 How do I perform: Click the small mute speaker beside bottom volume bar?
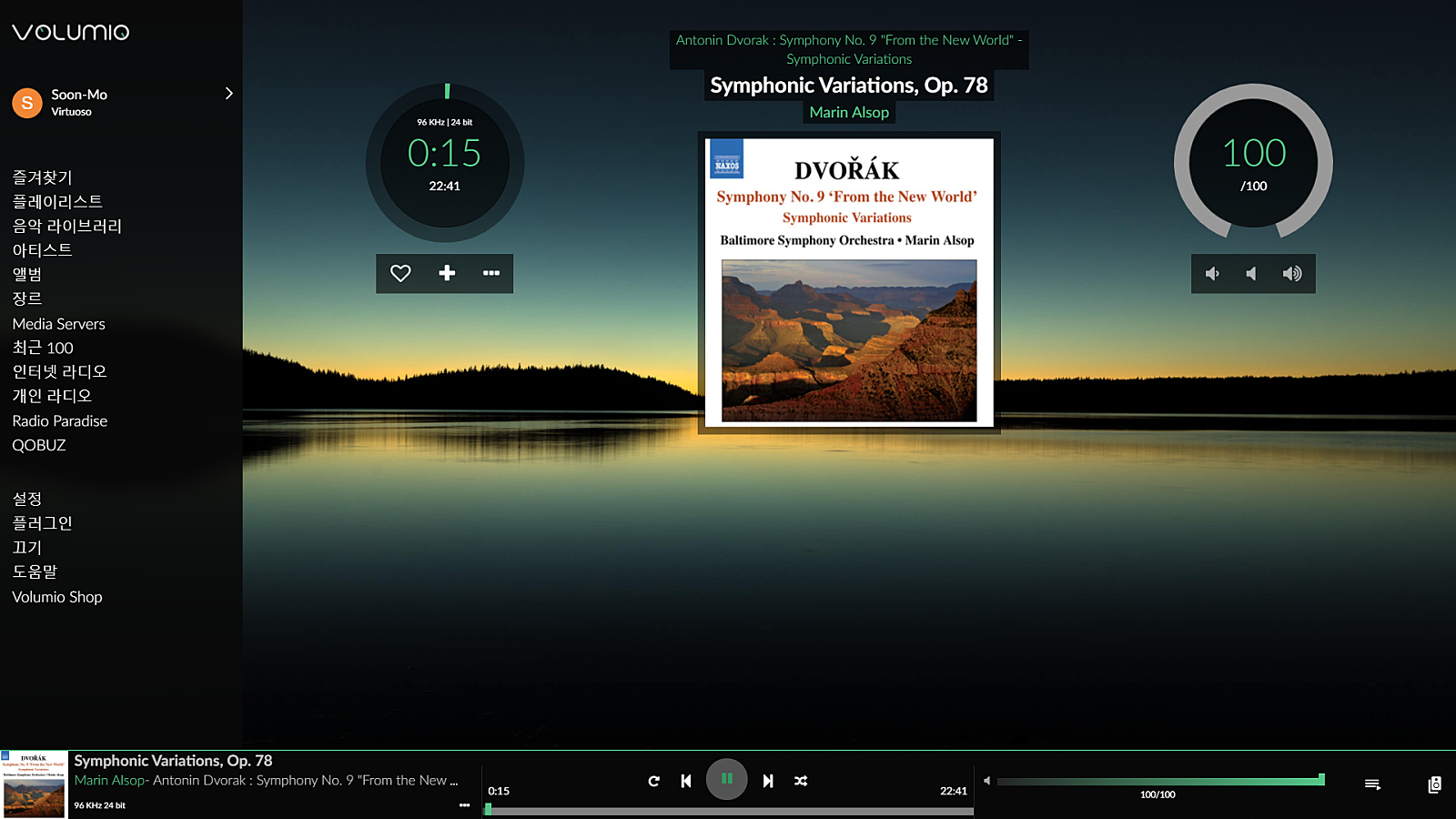pos(986,780)
